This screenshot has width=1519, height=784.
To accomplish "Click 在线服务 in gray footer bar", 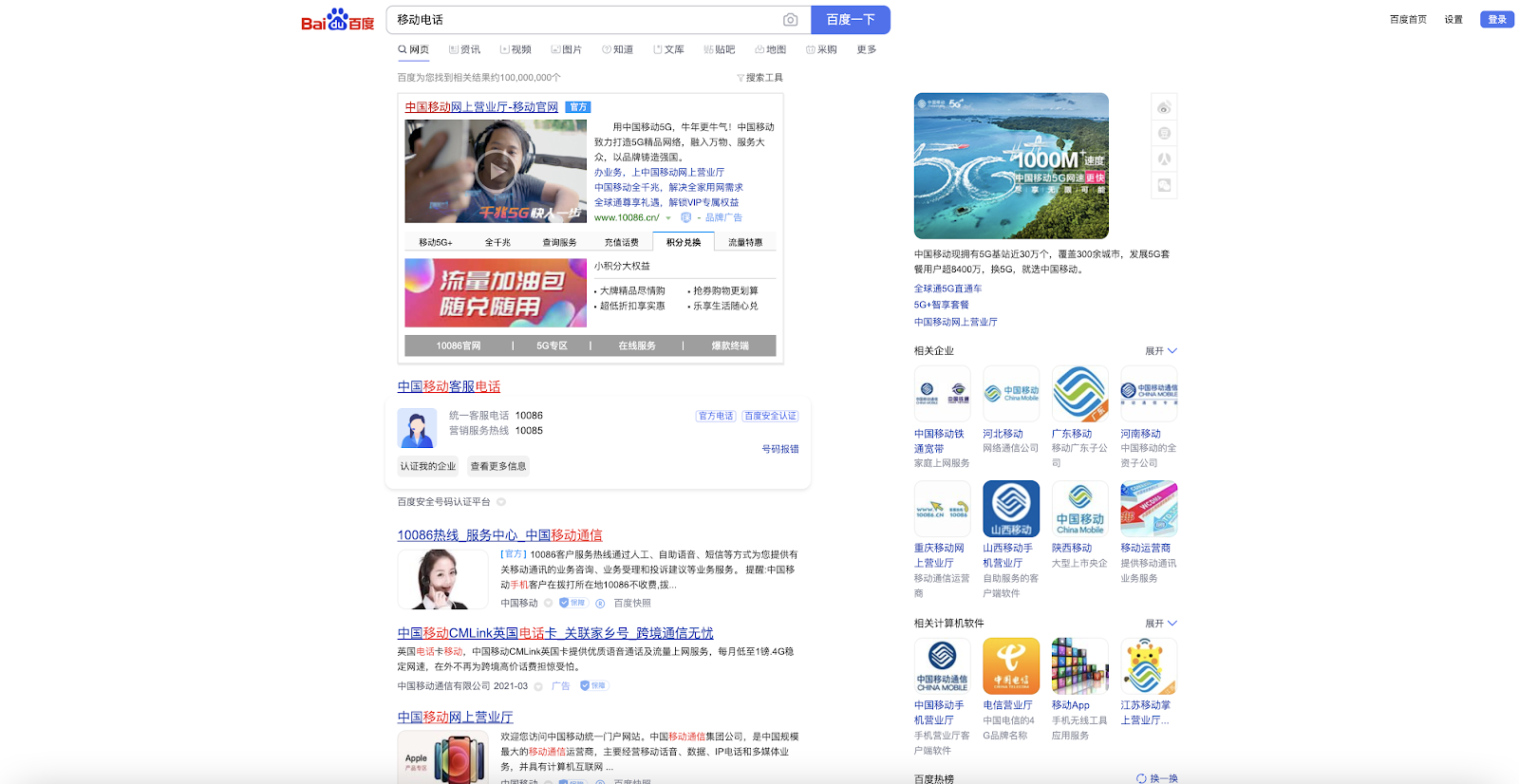I will tap(637, 345).
